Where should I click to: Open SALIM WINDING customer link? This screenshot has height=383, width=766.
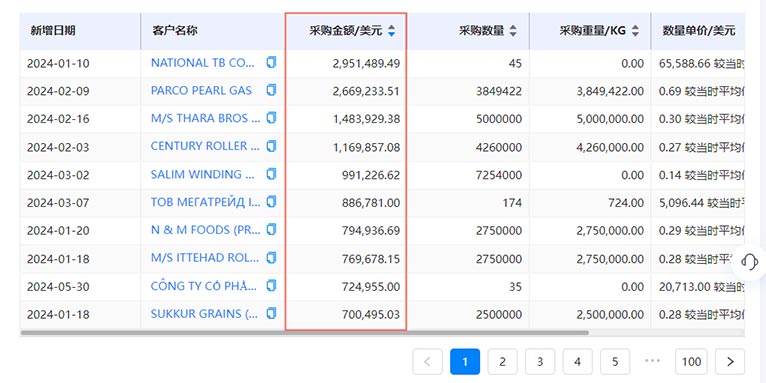[x=203, y=174]
